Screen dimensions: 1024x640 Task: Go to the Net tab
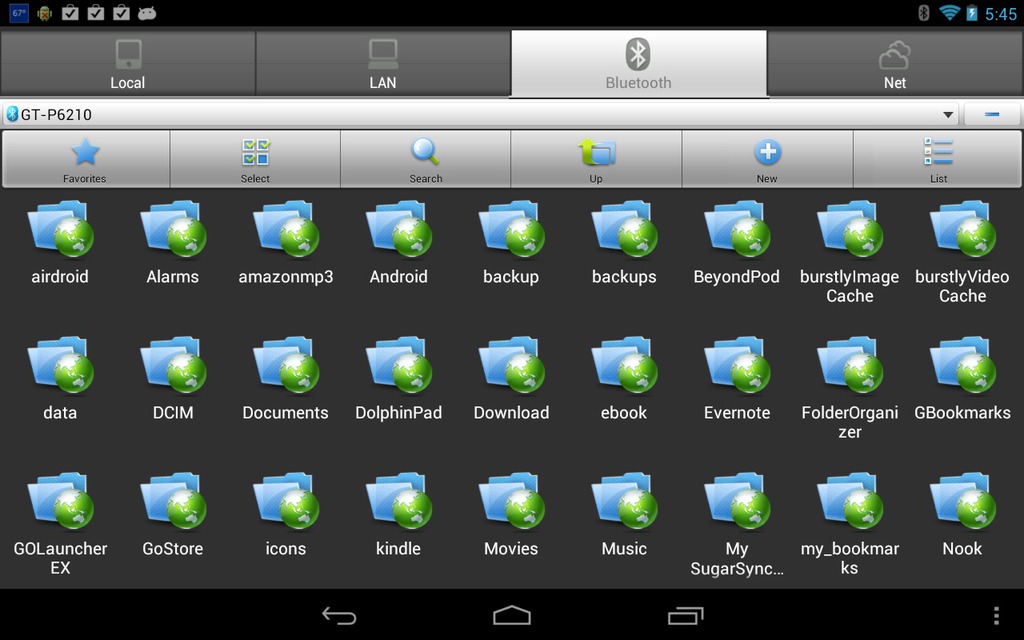tap(895, 63)
